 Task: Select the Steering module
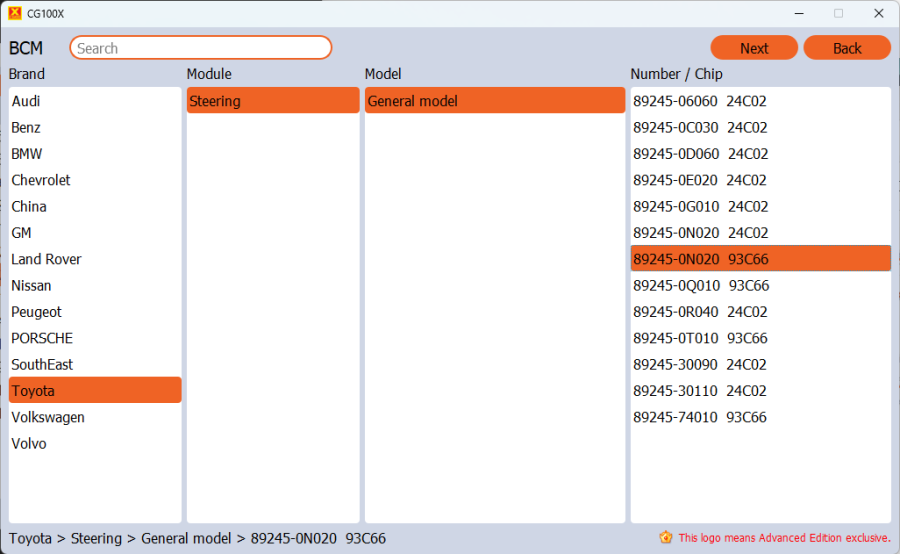(x=272, y=101)
